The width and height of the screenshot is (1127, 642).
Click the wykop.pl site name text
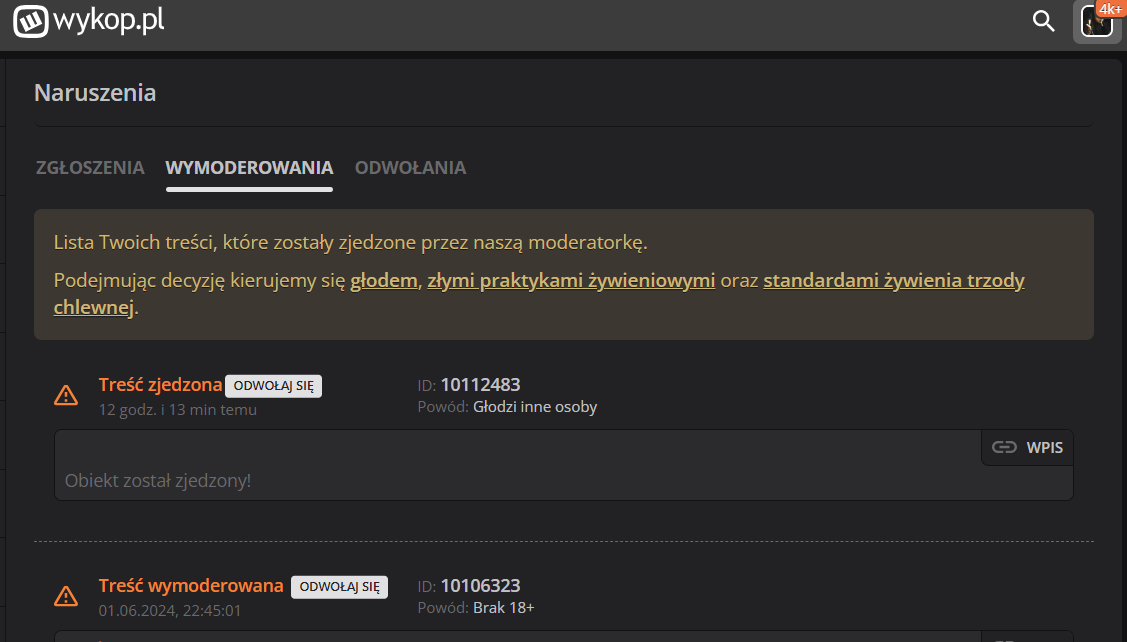click(x=109, y=20)
